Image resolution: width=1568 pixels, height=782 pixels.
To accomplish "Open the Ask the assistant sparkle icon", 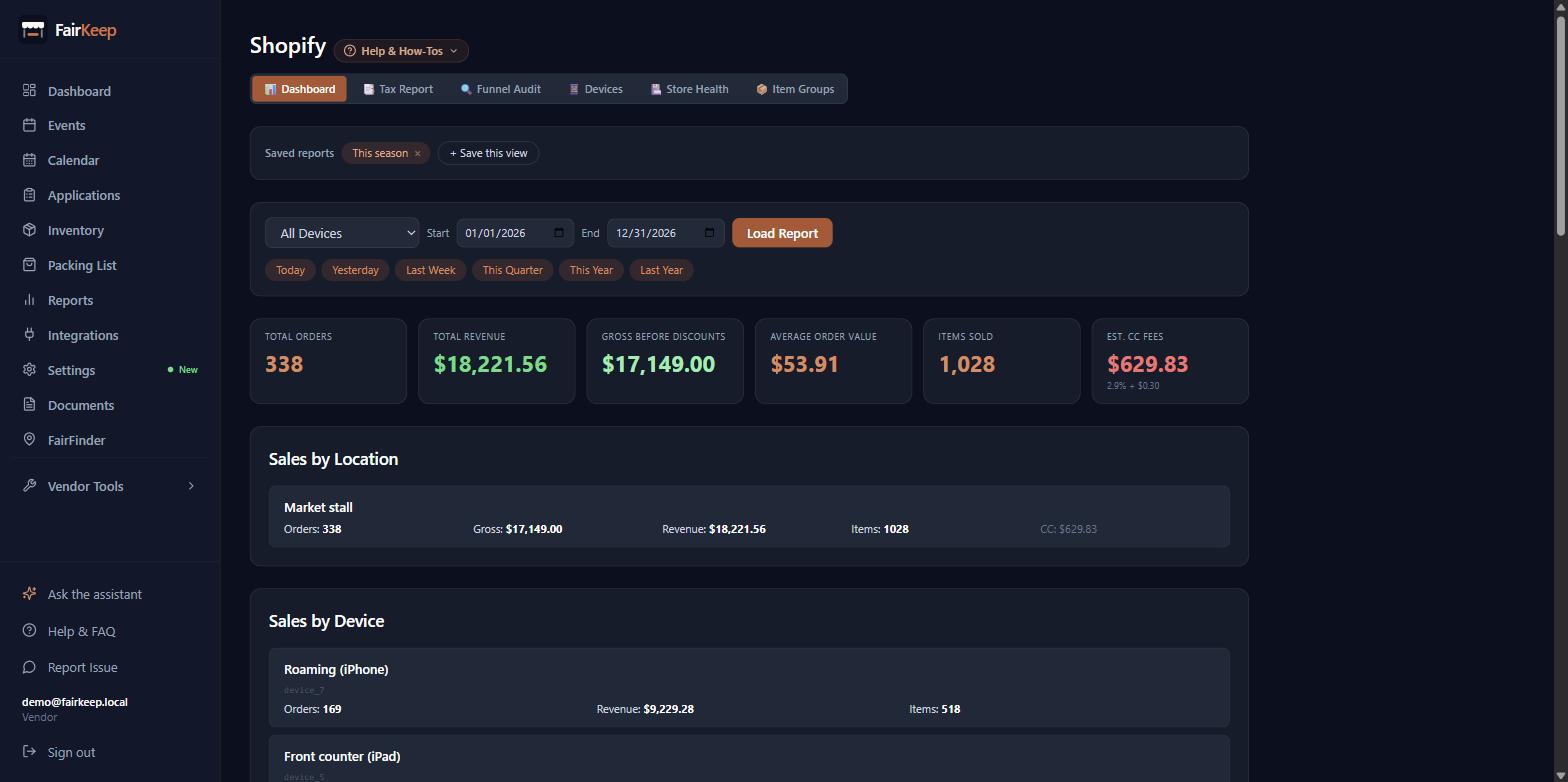I will coord(30,594).
